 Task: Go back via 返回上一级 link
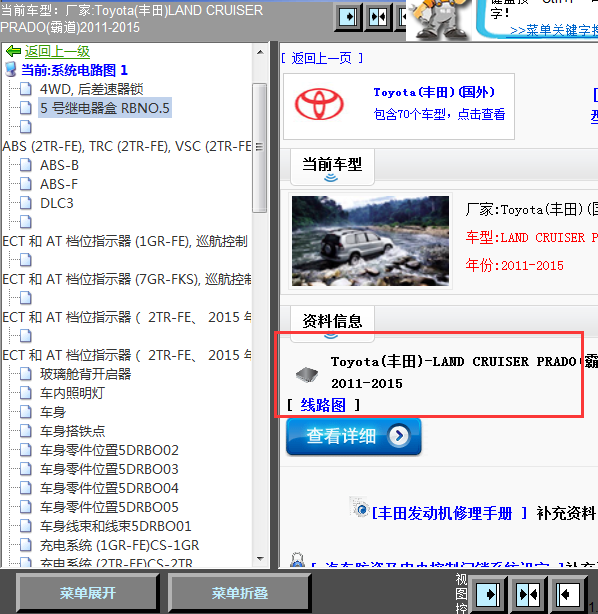pos(57,51)
